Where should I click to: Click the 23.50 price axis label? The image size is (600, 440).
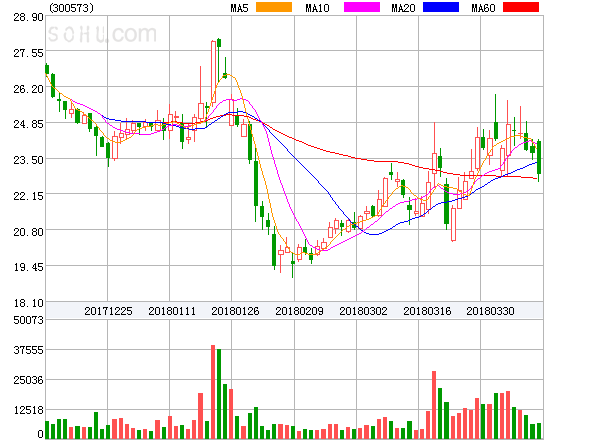(x=28, y=160)
